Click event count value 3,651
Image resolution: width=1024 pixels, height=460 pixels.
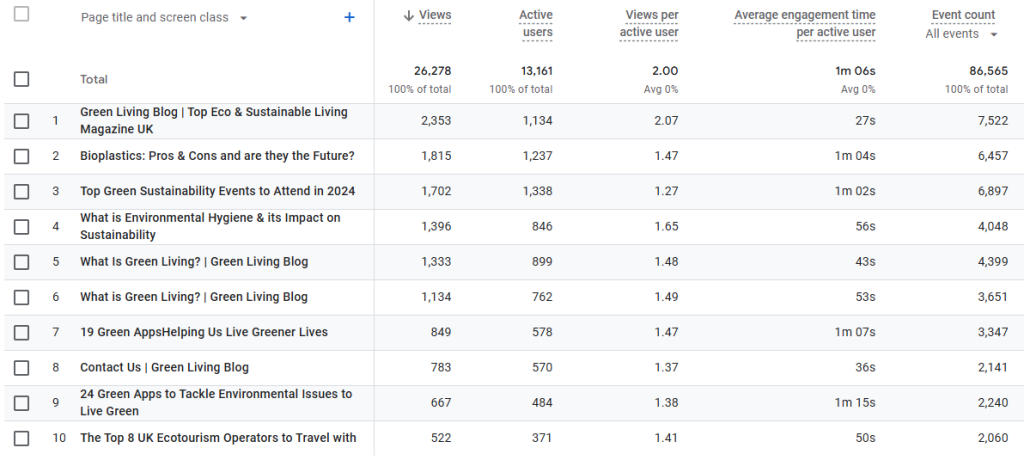(x=993, y=297)
